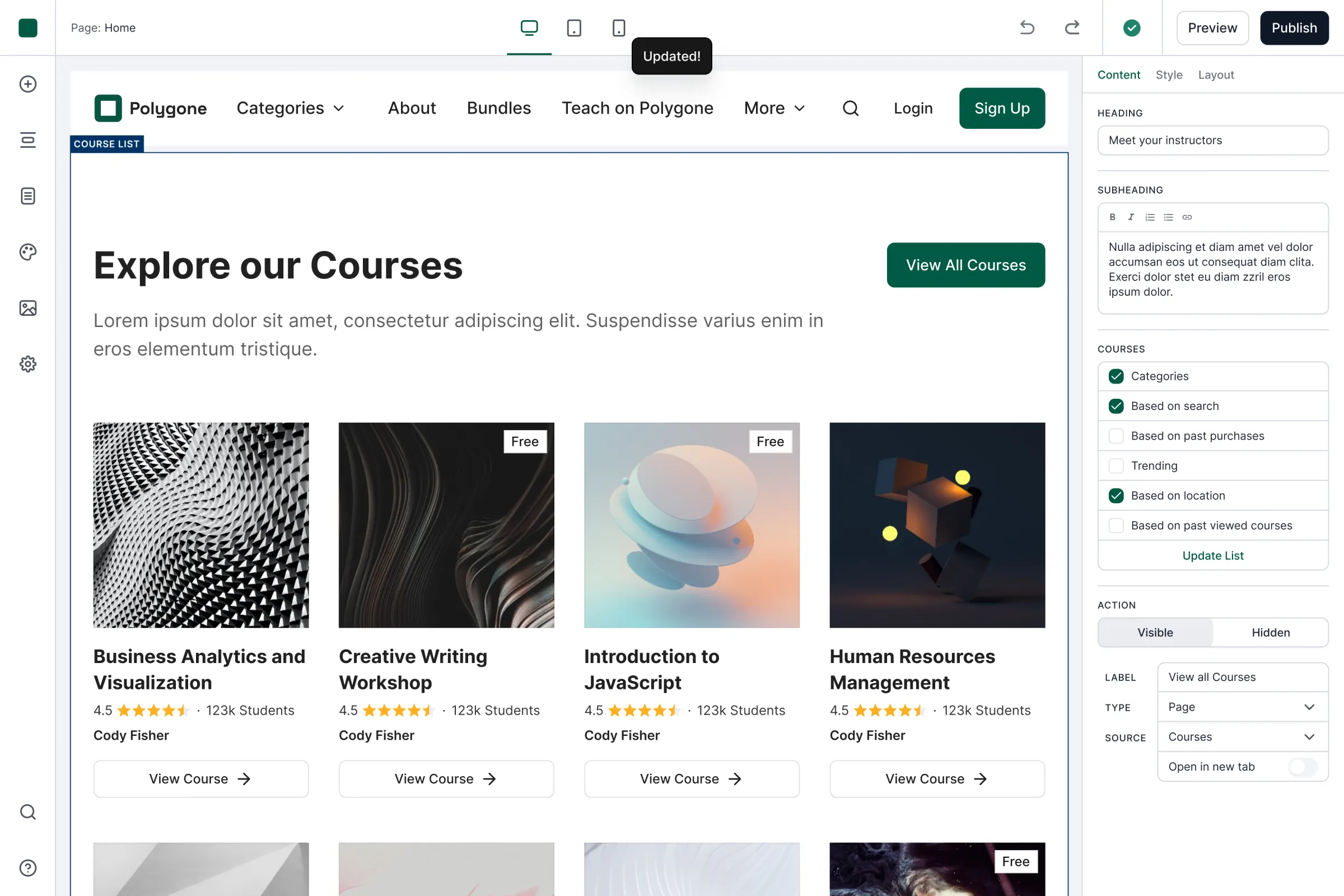Image resolution: width=1344 pixels, height=896 pixels.
Task: Apply italic in subheading editor
Action: click(x=1131, y=217)
